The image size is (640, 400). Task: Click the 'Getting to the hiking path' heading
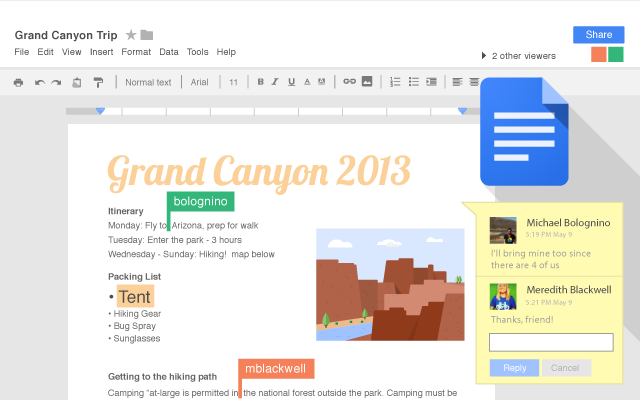(162, 376)
